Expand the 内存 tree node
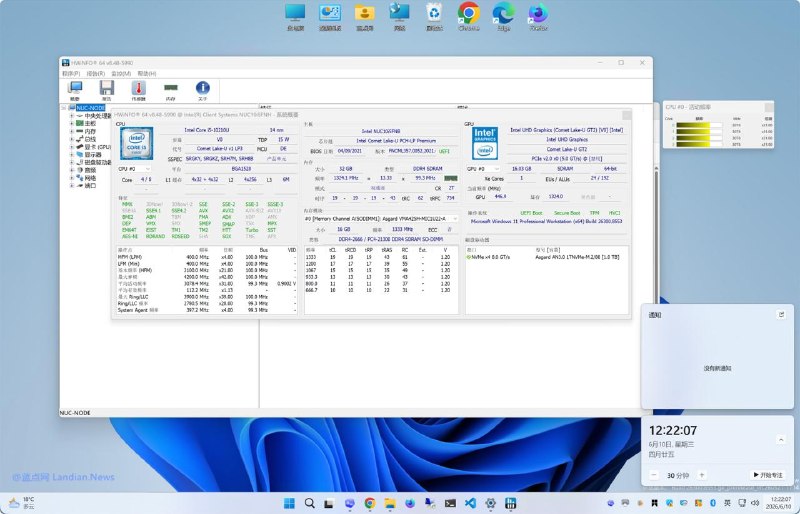 point(71,131)
